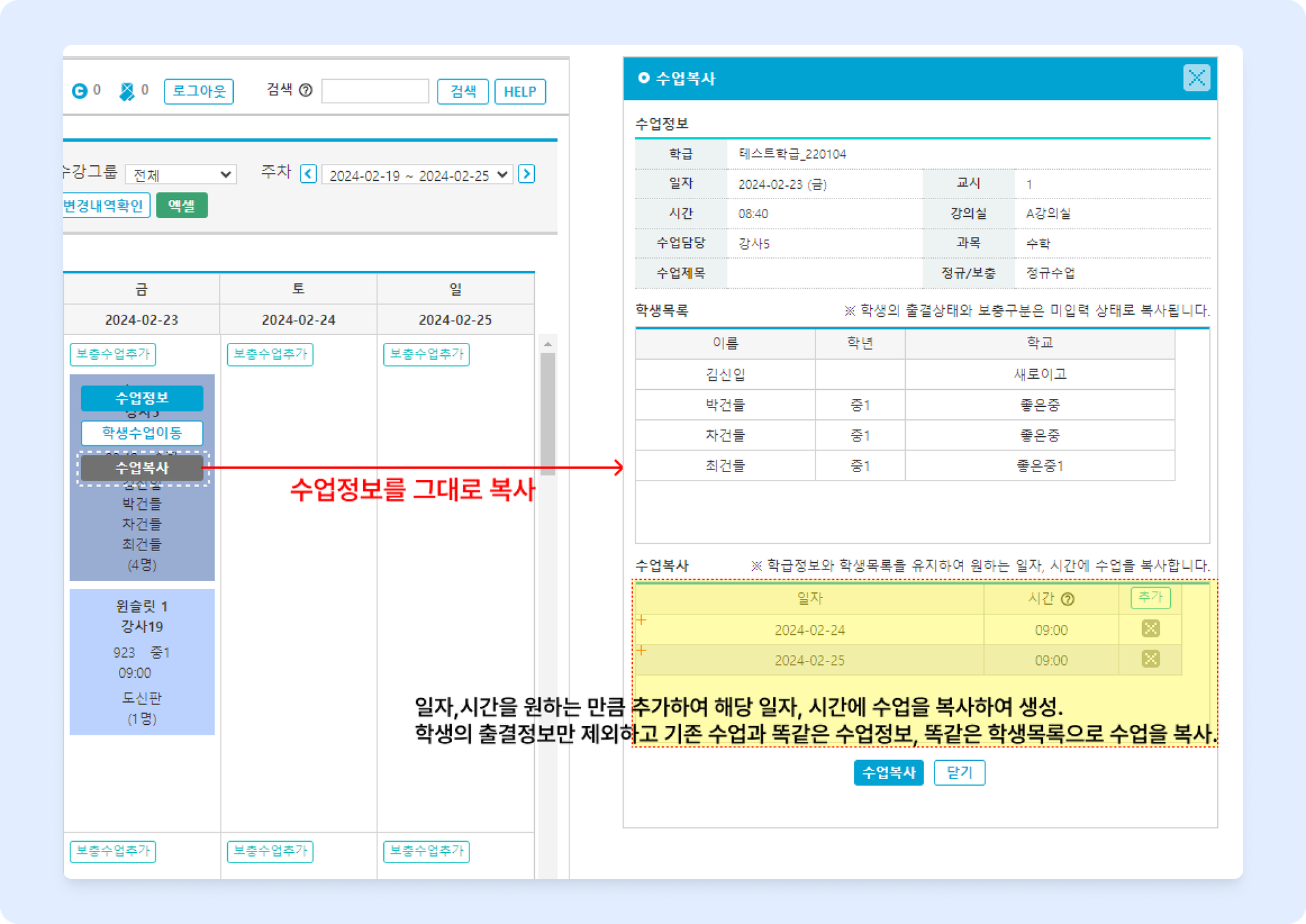
Task: Go to the previous week arrow
Action: click(x=308, y=174)
